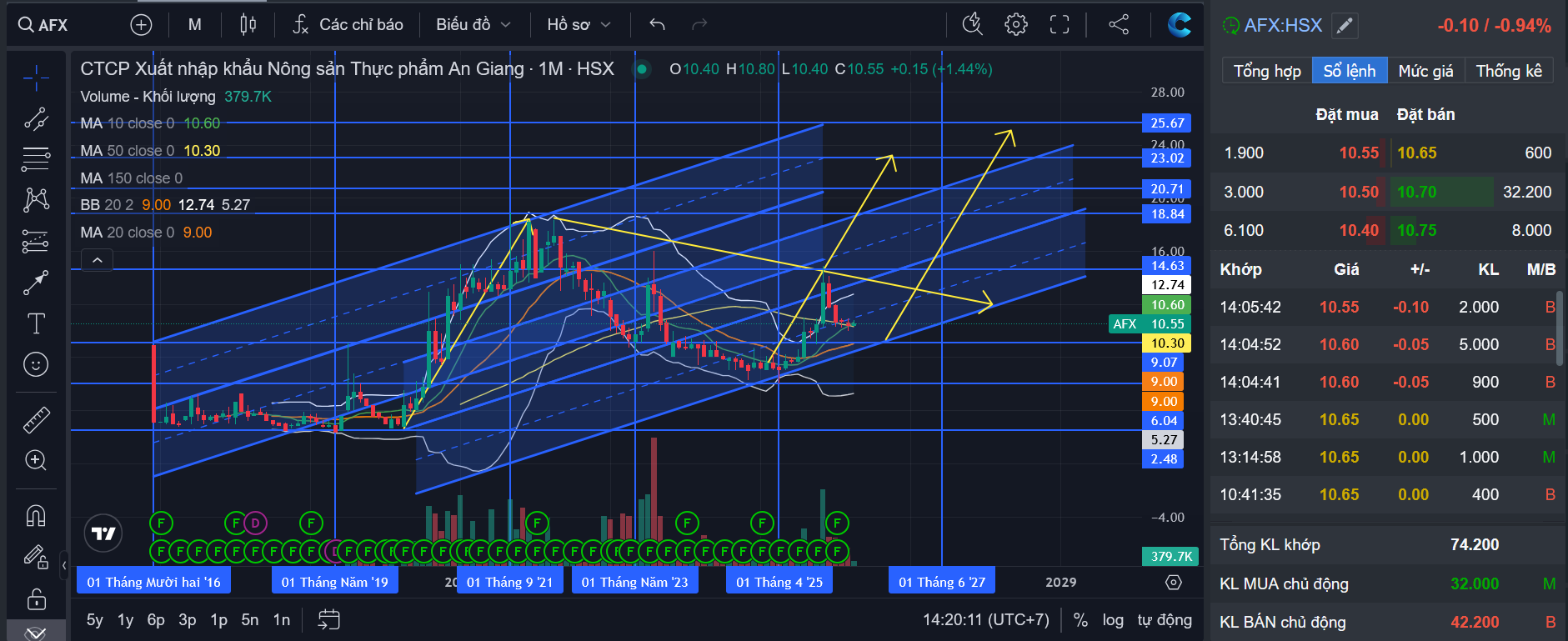This screenshot has height=641, width=1568.
Task: Open the M interval selector
Action: tap(195, 25)
